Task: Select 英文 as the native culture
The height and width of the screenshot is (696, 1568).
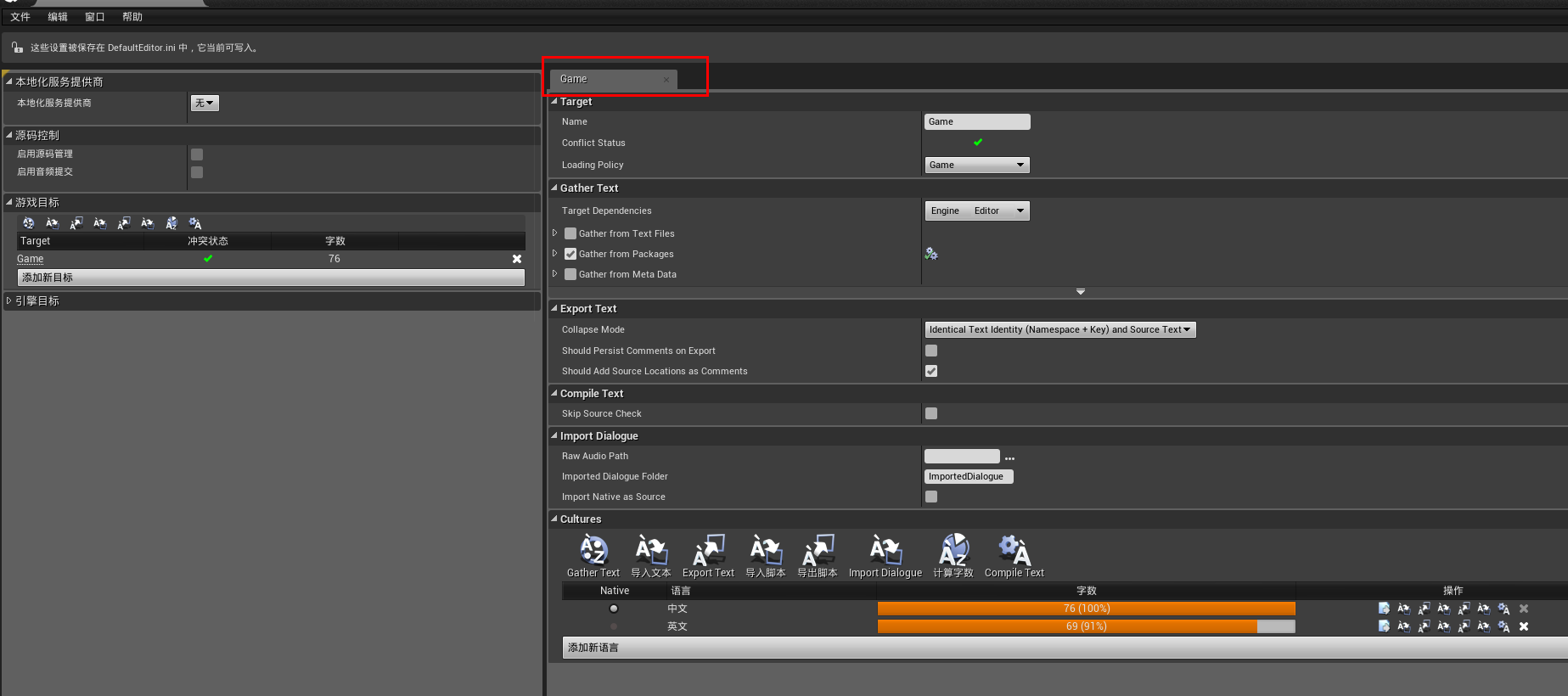Action: click(x=614, y=626)
